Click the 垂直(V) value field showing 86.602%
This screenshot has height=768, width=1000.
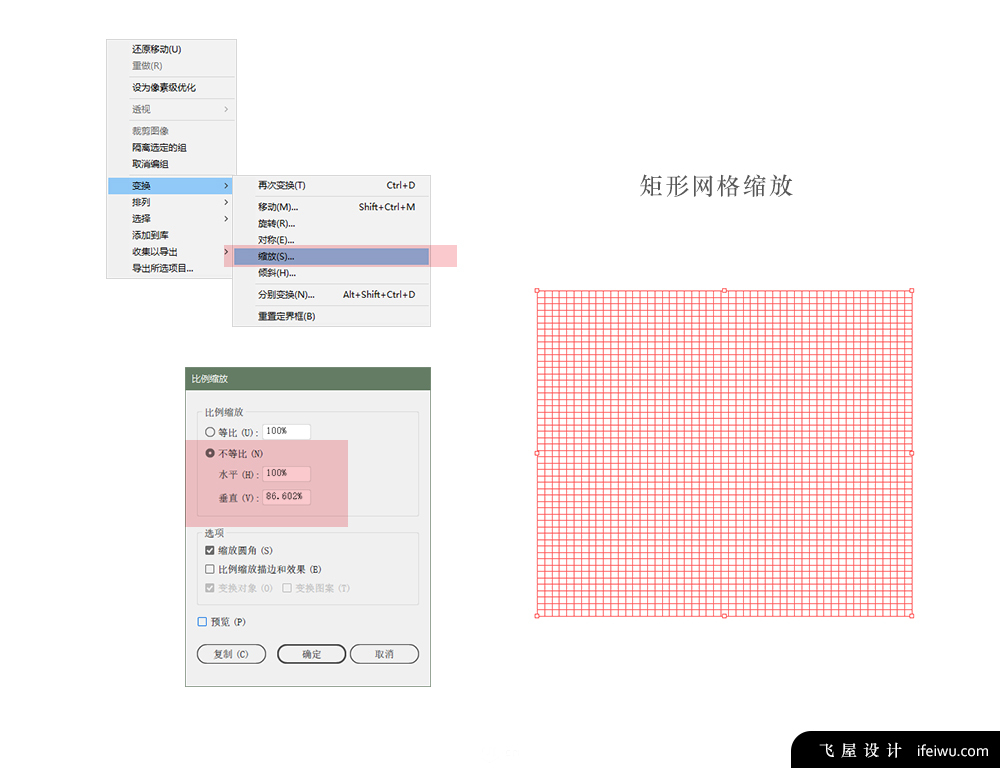[286, 497]
